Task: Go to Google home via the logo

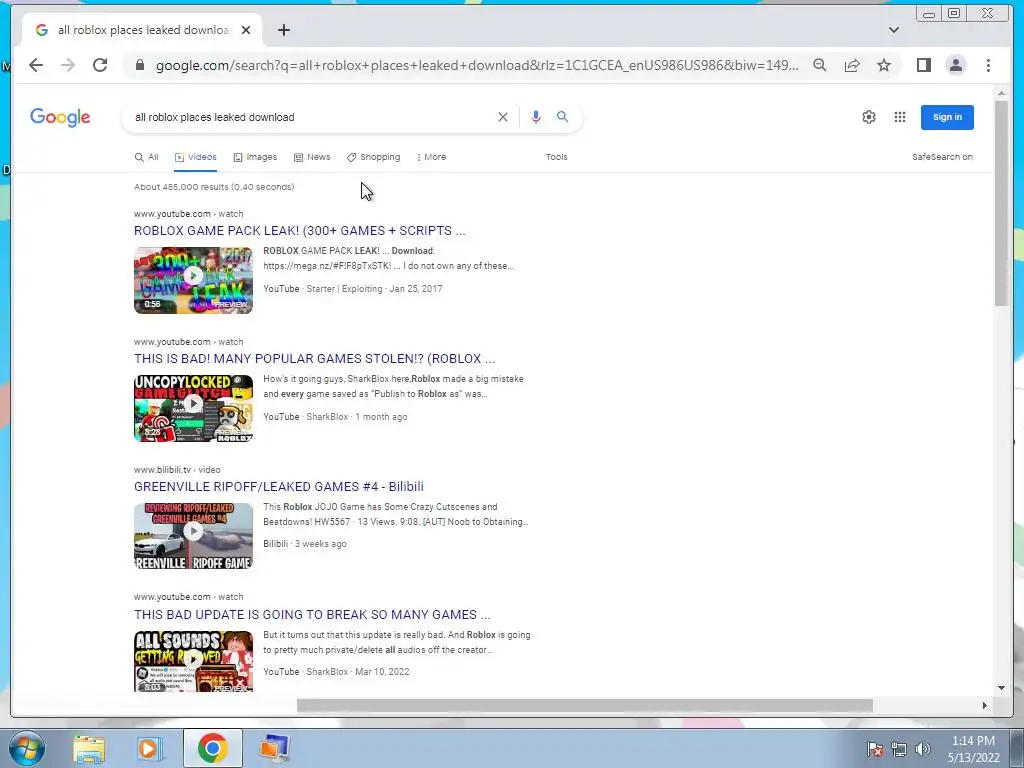Action: 60,118
